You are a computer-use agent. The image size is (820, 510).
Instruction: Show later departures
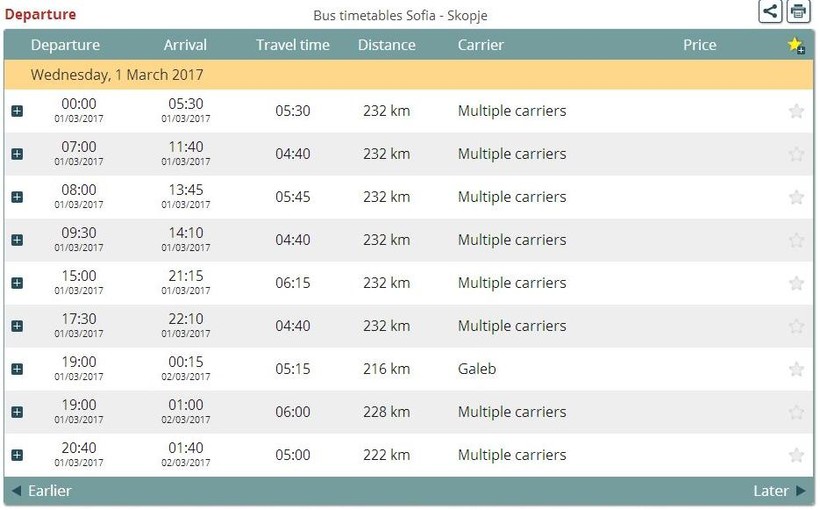point(778,491)
